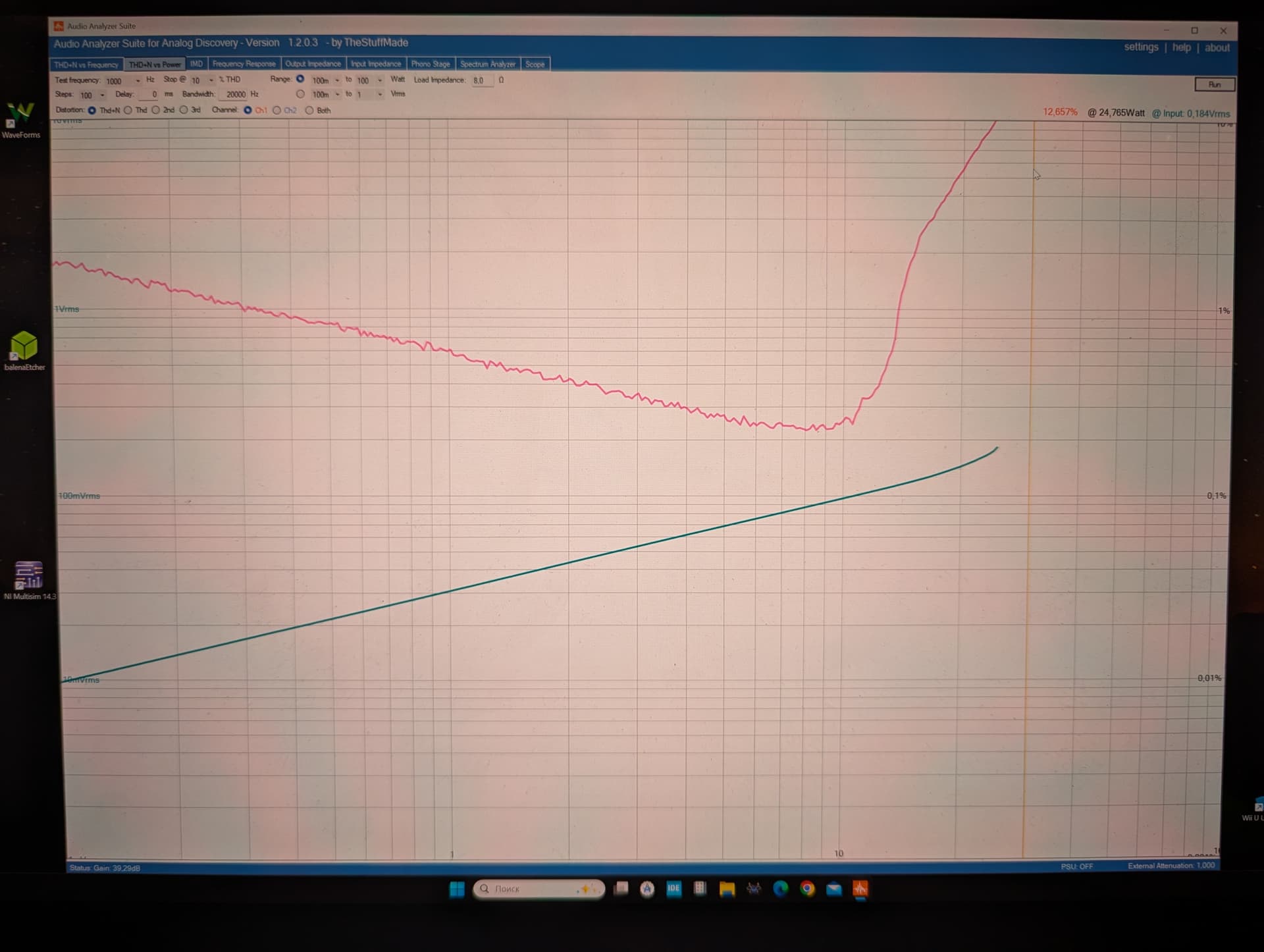Screen dimensions: 1264x952
Task: Switch to Frequency Response tab
Action: (244, 64)
